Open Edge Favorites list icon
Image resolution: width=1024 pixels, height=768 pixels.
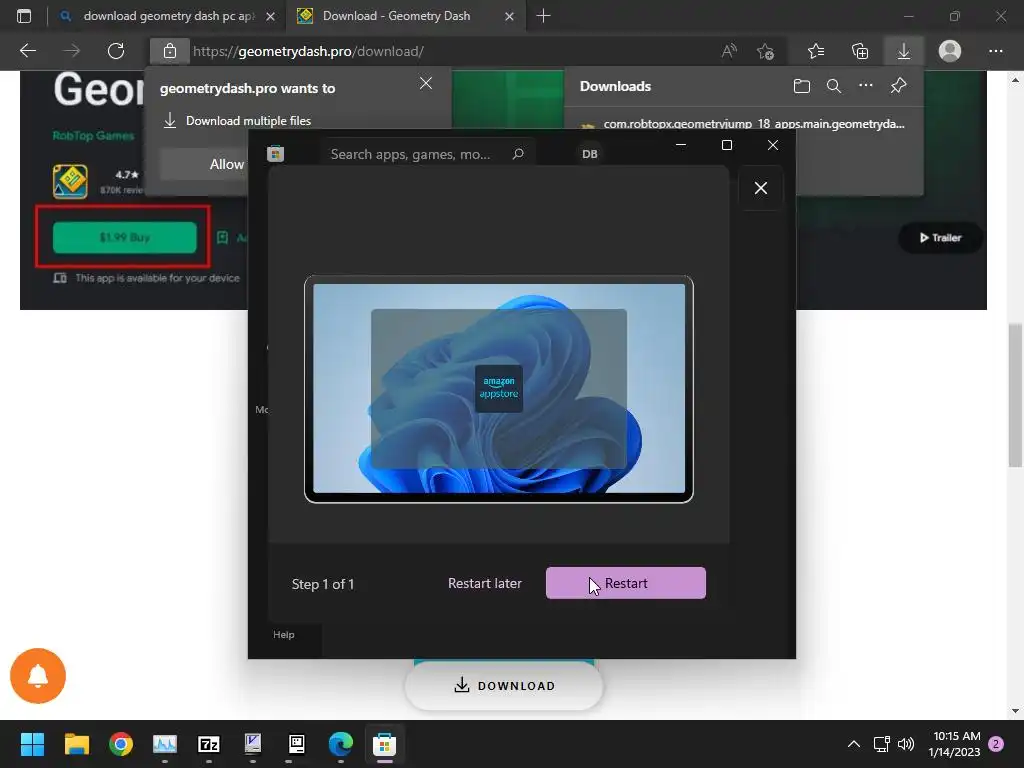point(816,51)
